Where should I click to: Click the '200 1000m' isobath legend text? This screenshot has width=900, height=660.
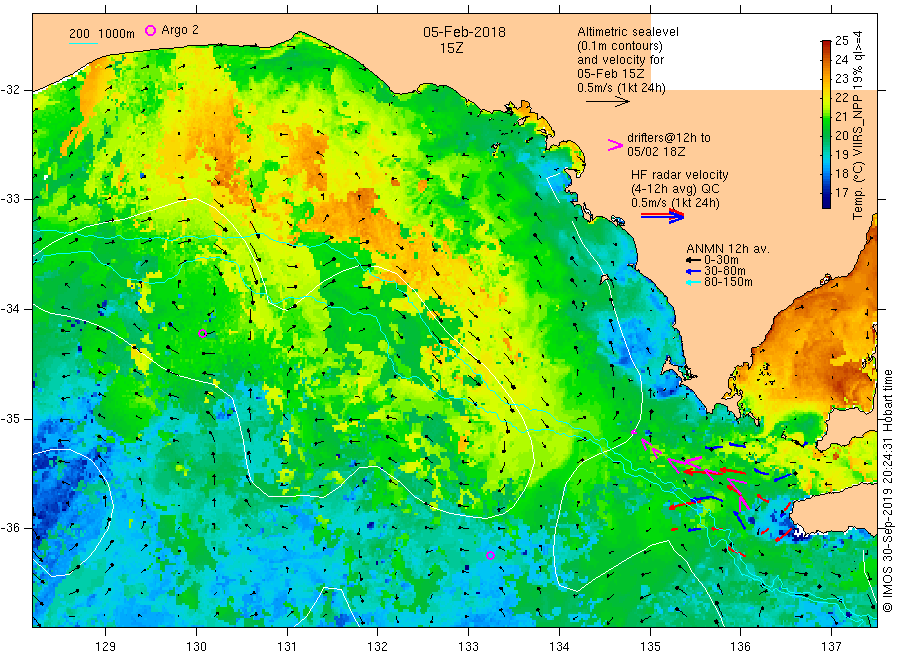point(102,34)
